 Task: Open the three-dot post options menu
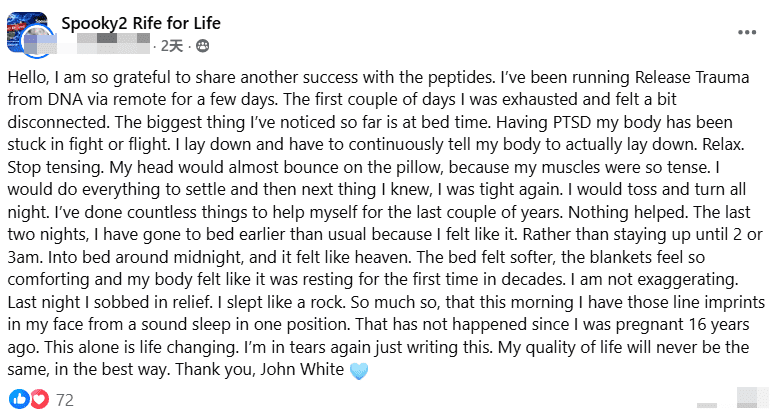(746, 31)
